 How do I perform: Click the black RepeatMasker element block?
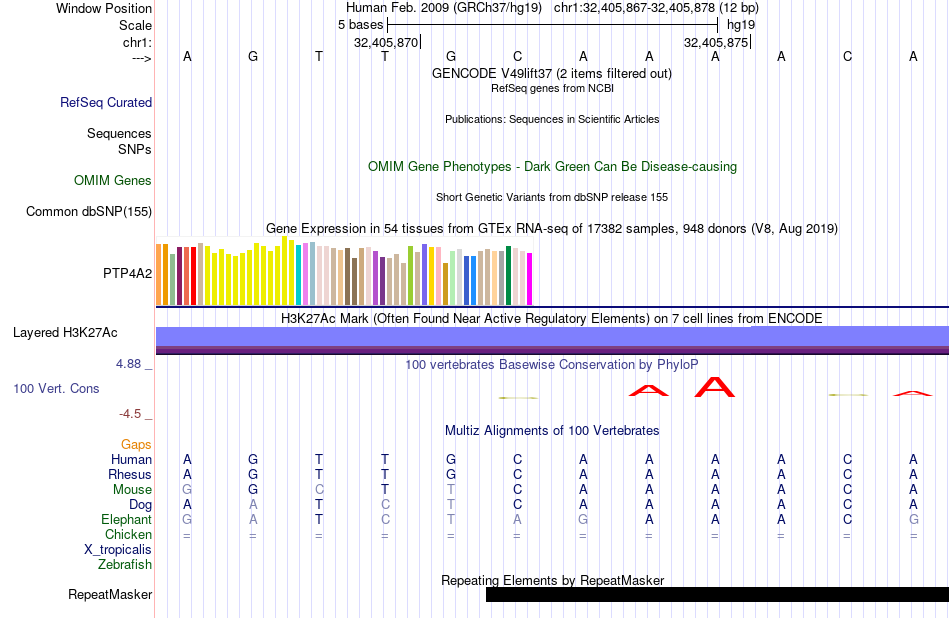(x=717, y=594)
